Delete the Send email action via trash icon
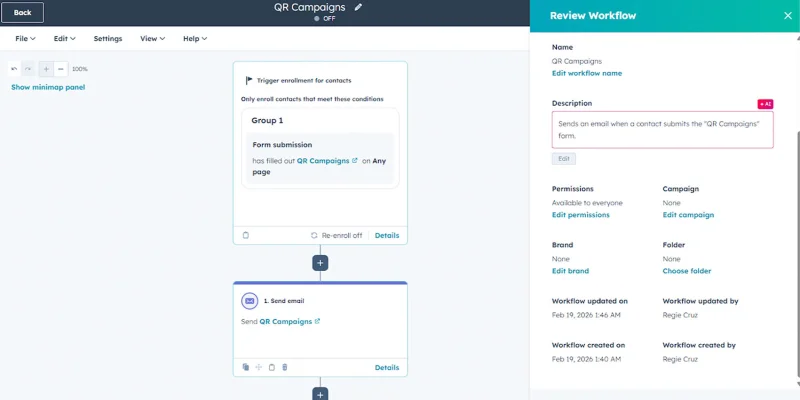This screenshot has width=800, height=400. (x=285, y=367)
